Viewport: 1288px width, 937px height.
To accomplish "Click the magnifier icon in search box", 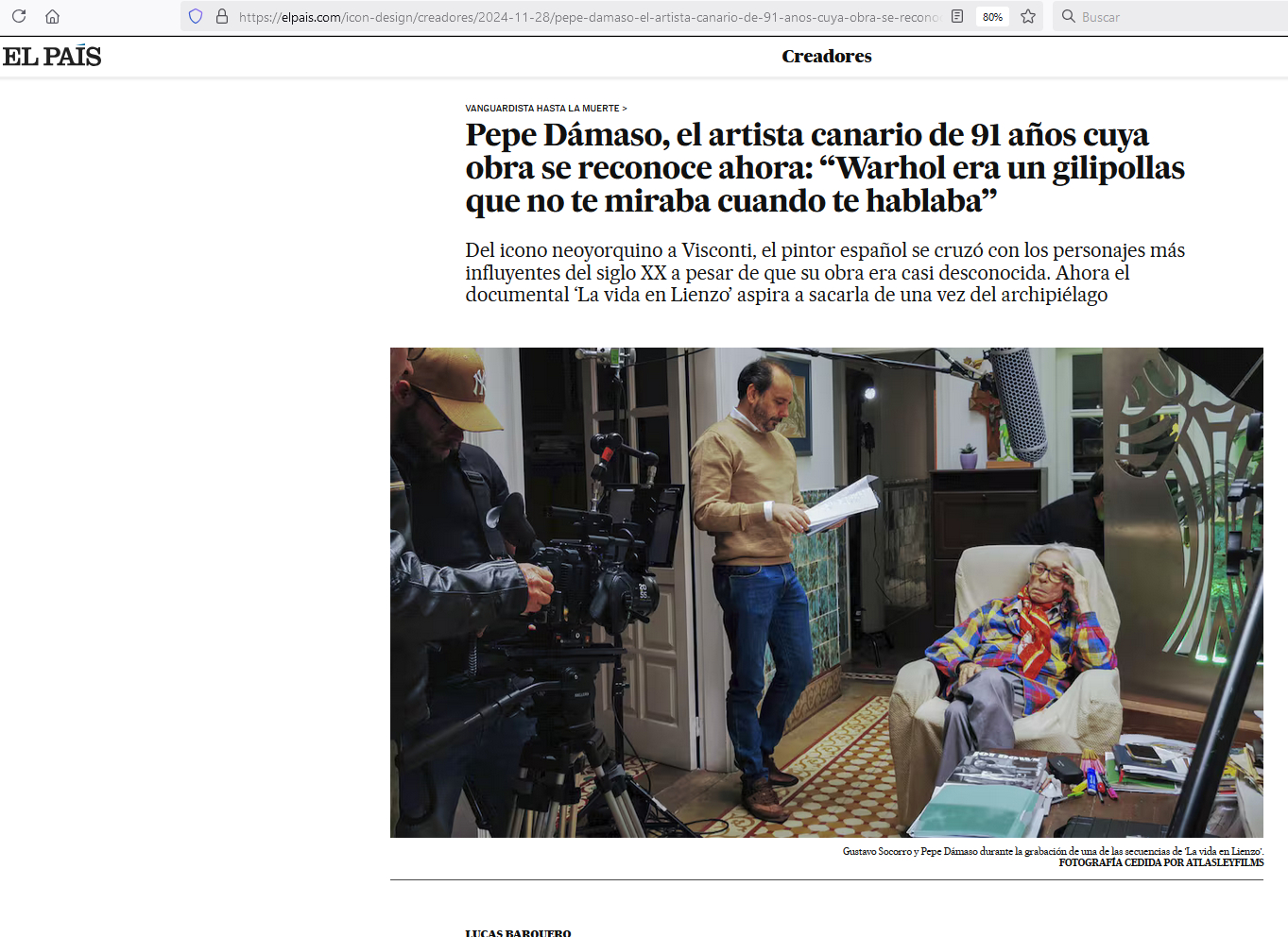I will [x=1069, y=16].
